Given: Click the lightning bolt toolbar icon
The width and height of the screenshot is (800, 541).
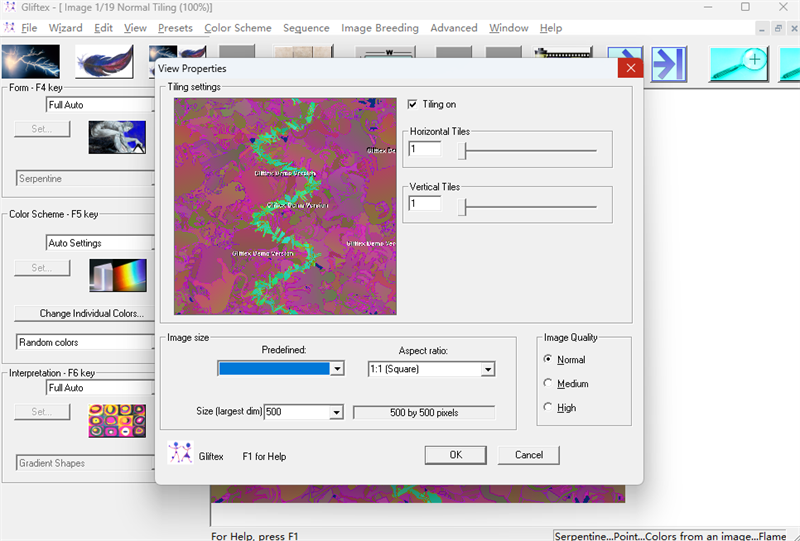Looking at the screenshot, I should pos(31,61).
